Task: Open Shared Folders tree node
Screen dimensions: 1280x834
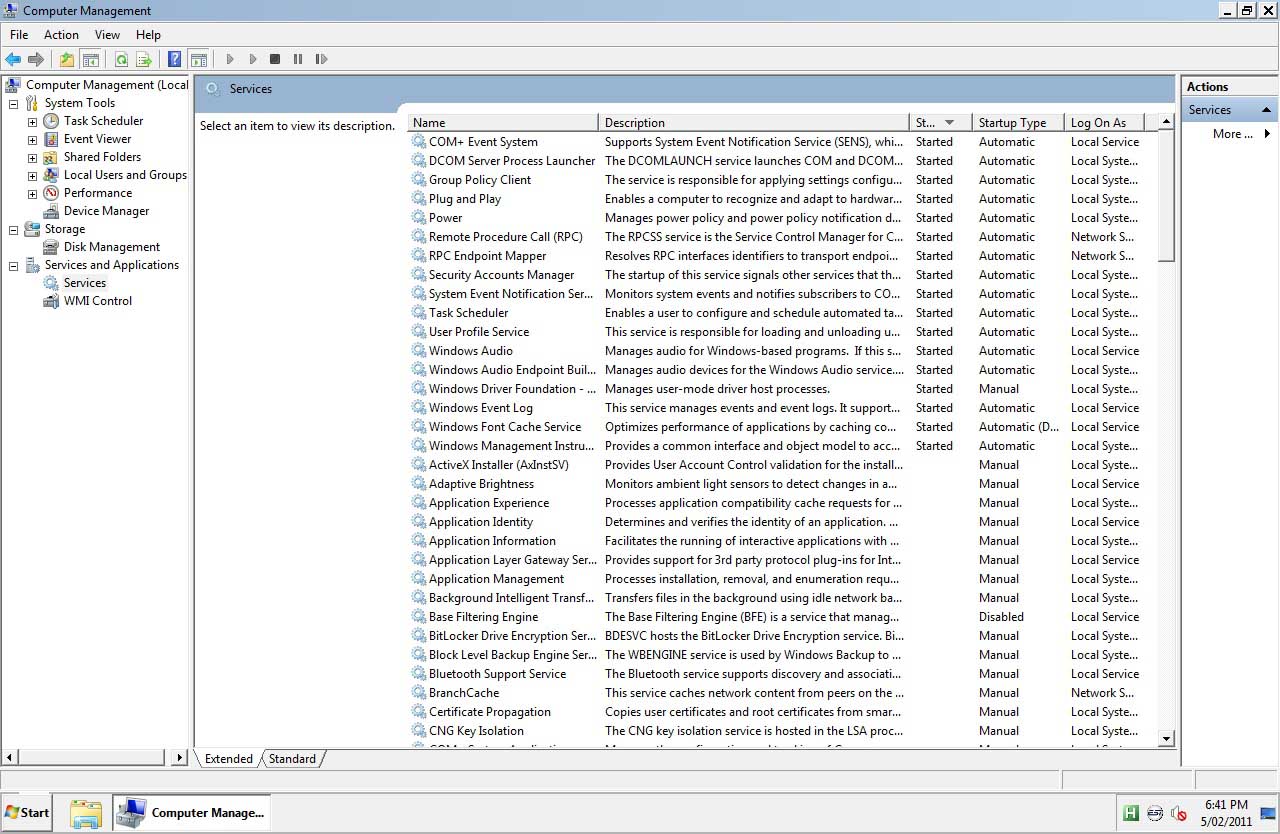Action: pyautogui.click(x=102, y=157)
